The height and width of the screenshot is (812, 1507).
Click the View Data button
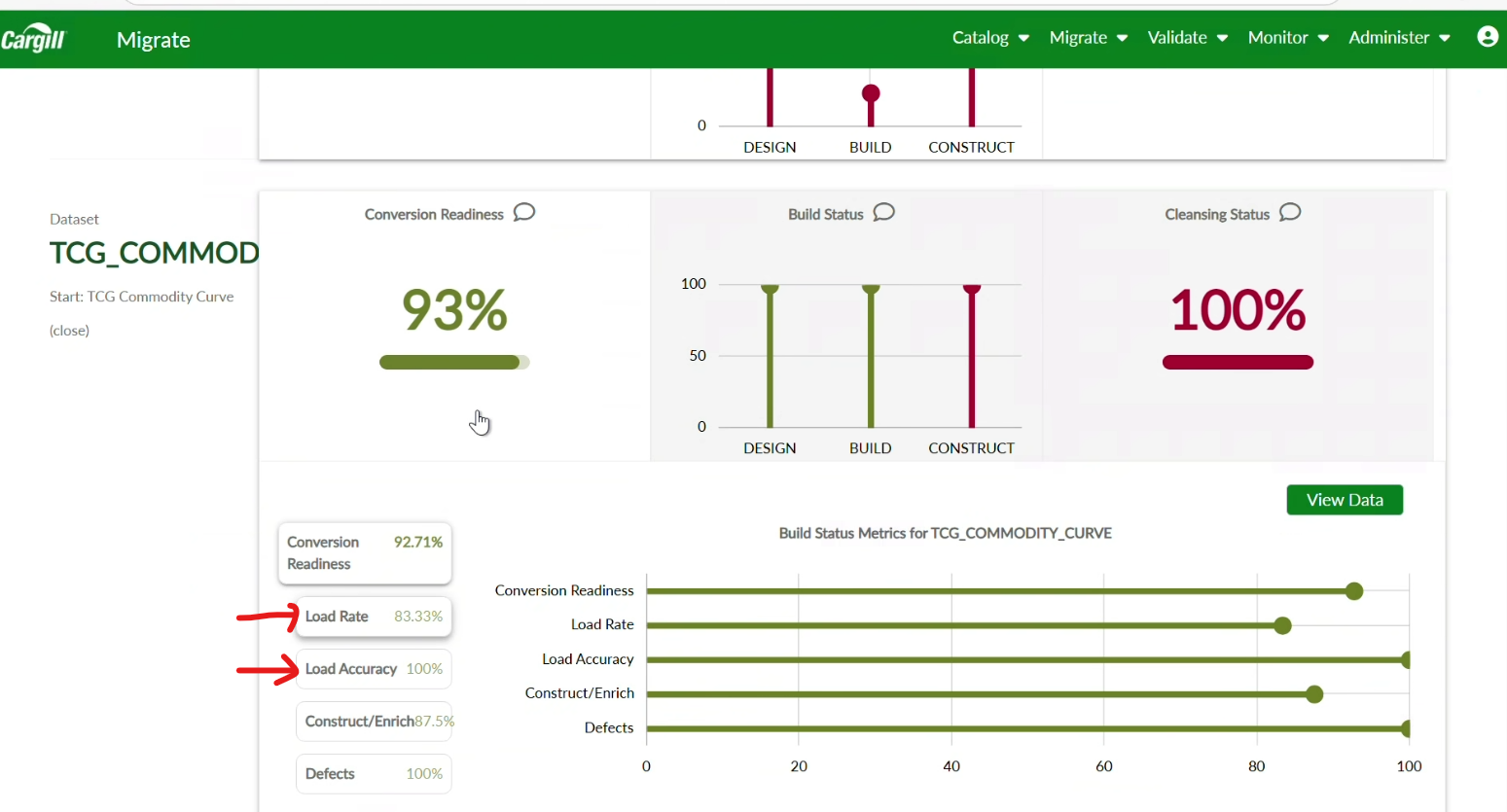pyautogui.click(x=1344, y=500)
